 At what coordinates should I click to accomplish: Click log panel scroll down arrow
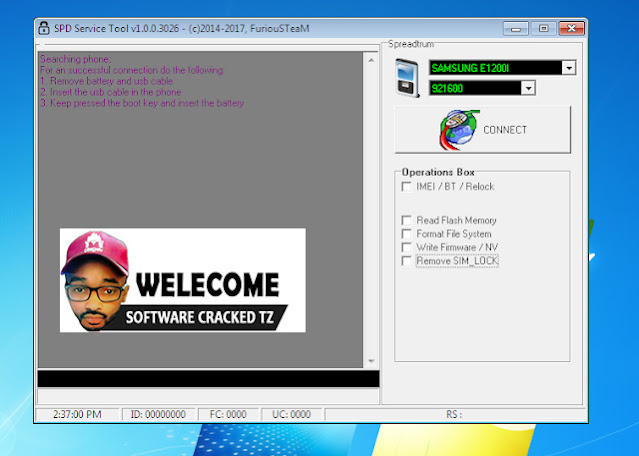click(x=371, y=361)
